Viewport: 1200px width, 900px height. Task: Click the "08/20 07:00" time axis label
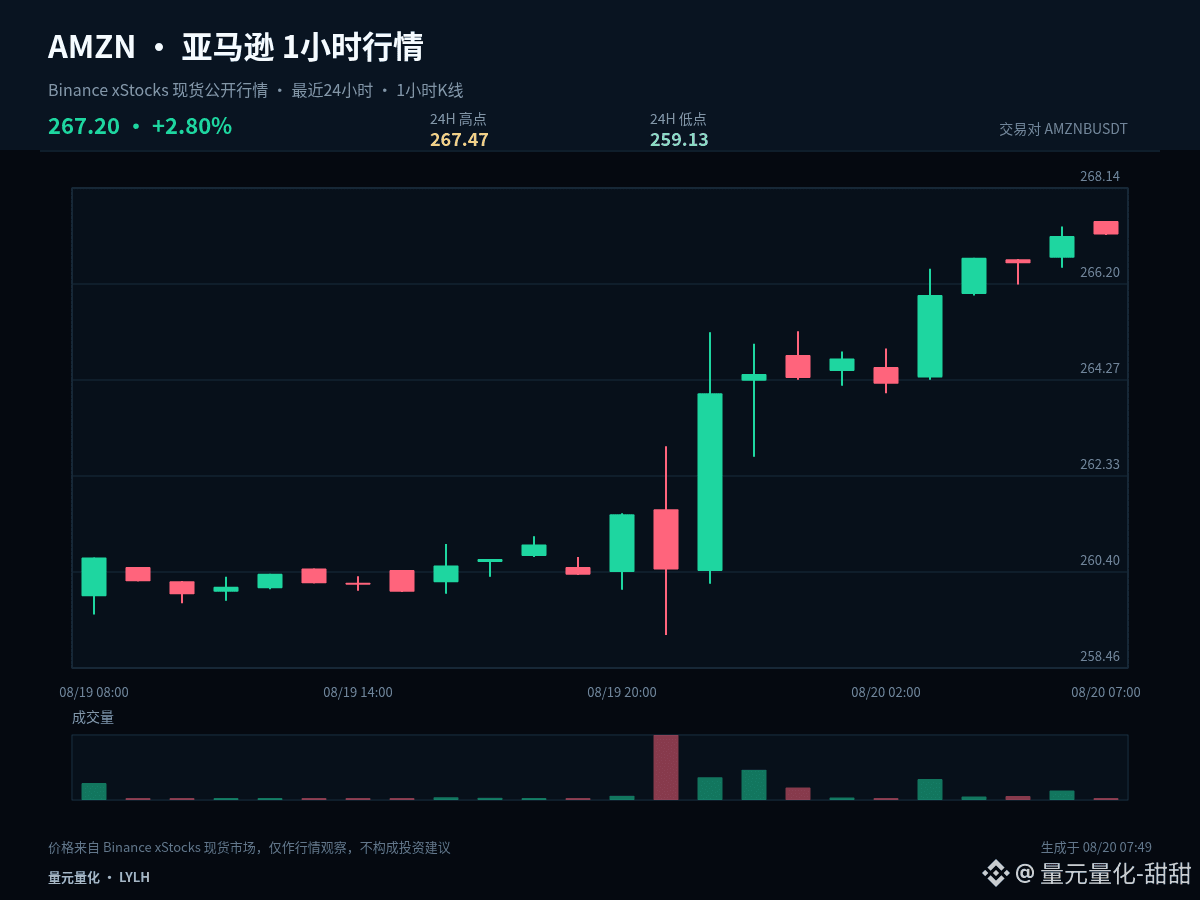[x=1106, y=692]
